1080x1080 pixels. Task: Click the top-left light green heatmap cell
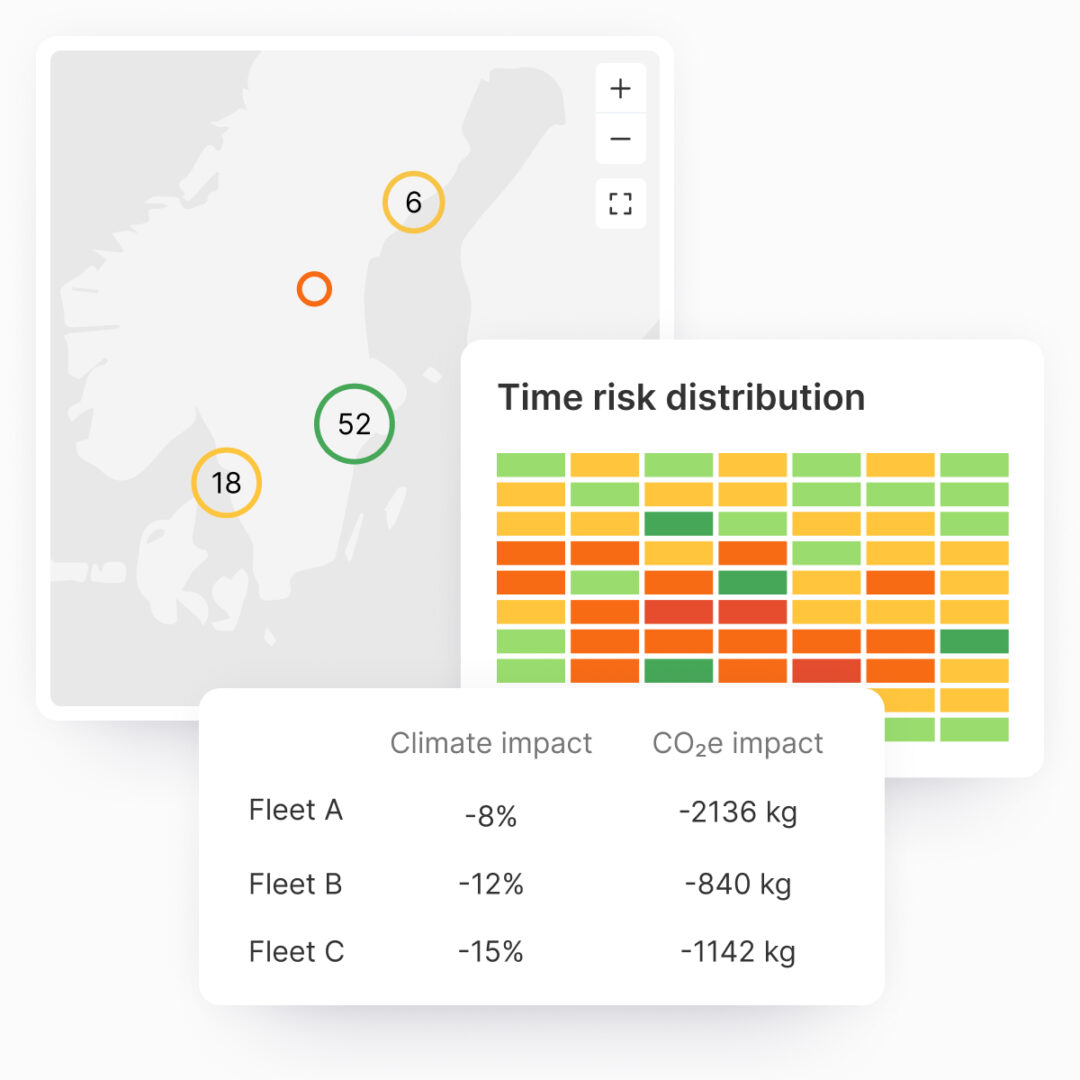click(531, 465)
